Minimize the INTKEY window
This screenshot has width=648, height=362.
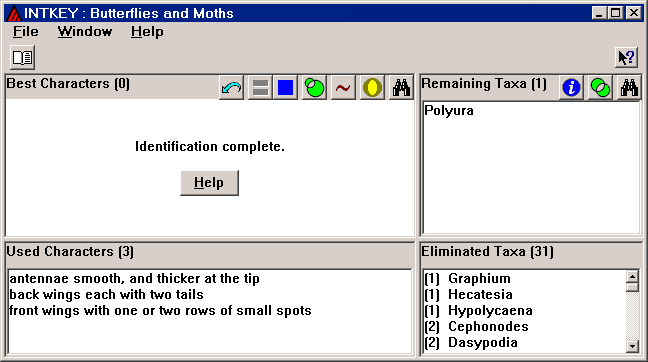[599, 13]
